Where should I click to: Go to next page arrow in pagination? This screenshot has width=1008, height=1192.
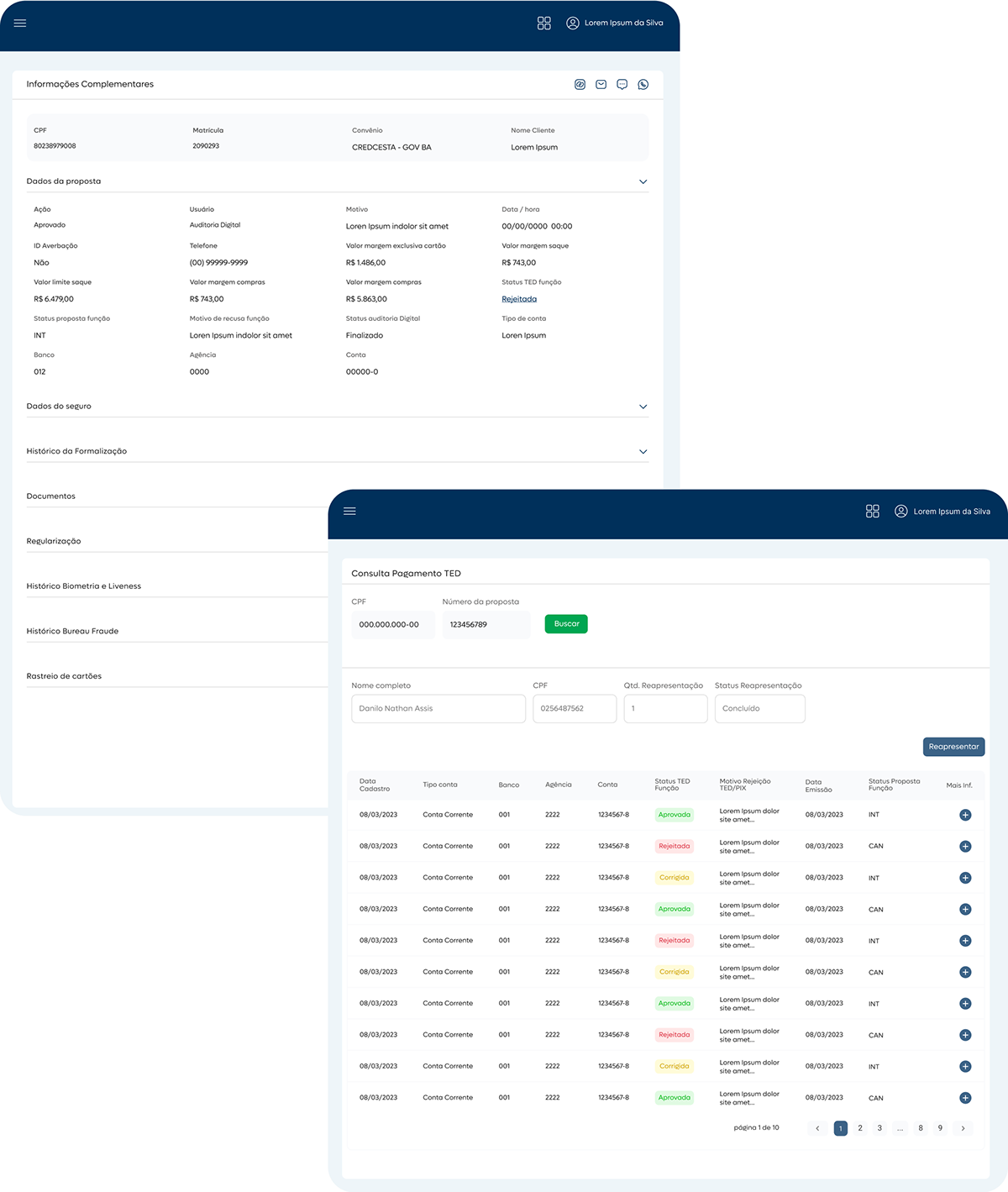(x=963, y=1128)
